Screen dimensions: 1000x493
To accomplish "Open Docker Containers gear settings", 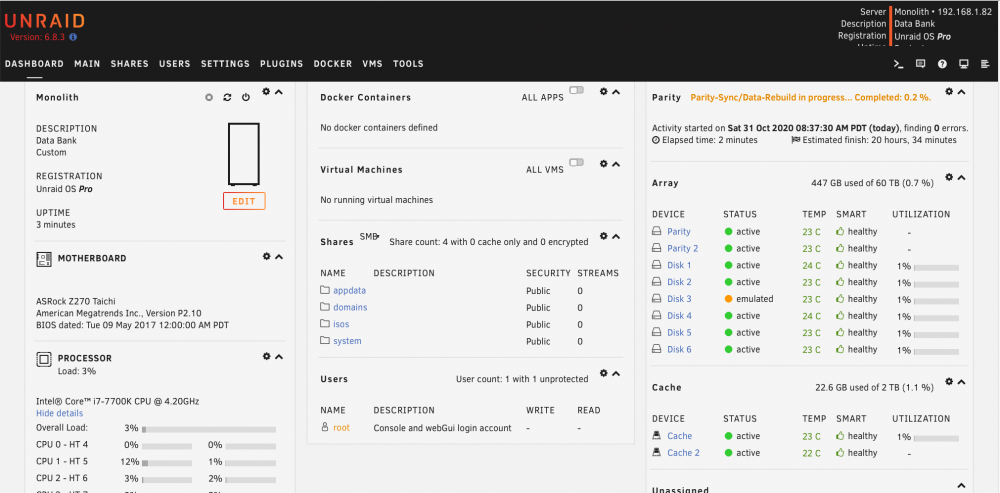I will tap(603, 92).
